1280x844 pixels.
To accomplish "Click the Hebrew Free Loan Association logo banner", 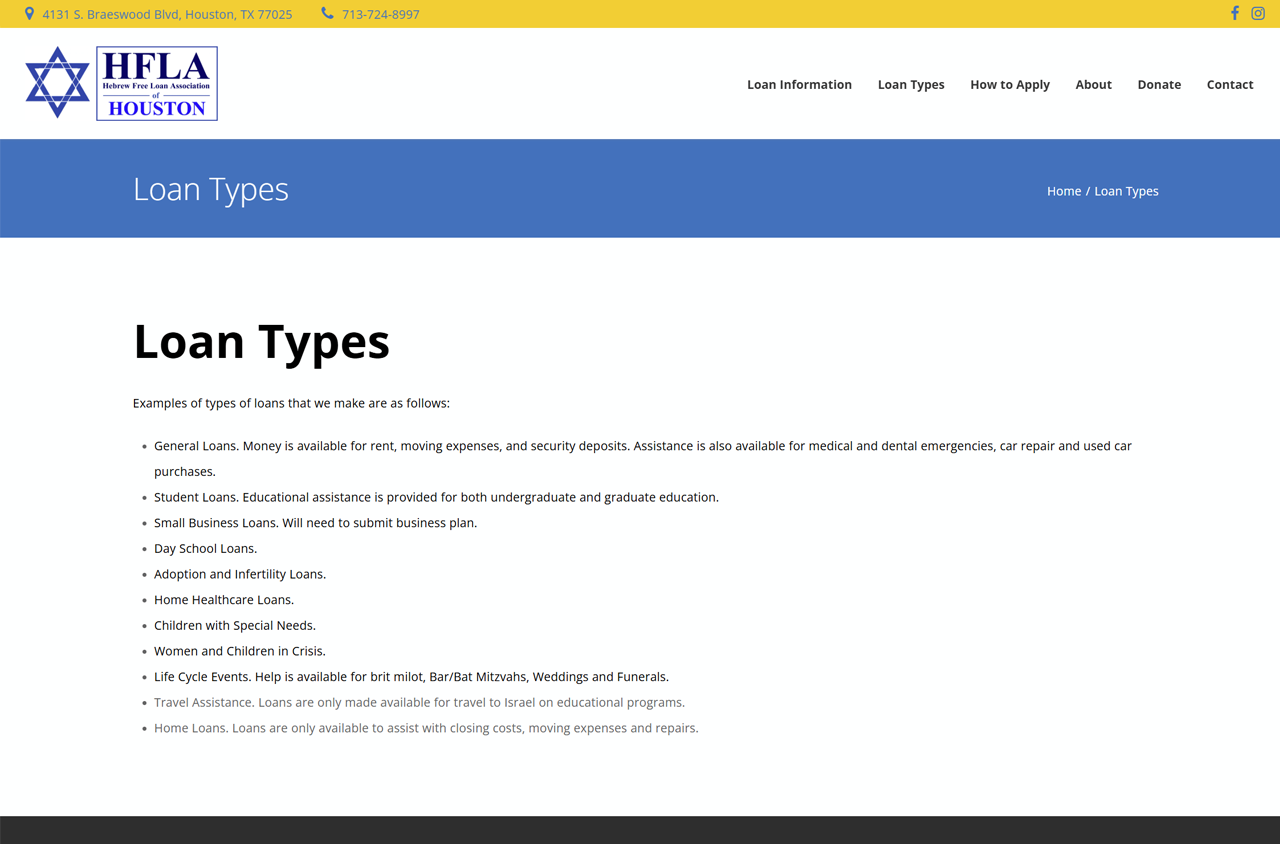I will pyautogui.click(x=155, y=83).
